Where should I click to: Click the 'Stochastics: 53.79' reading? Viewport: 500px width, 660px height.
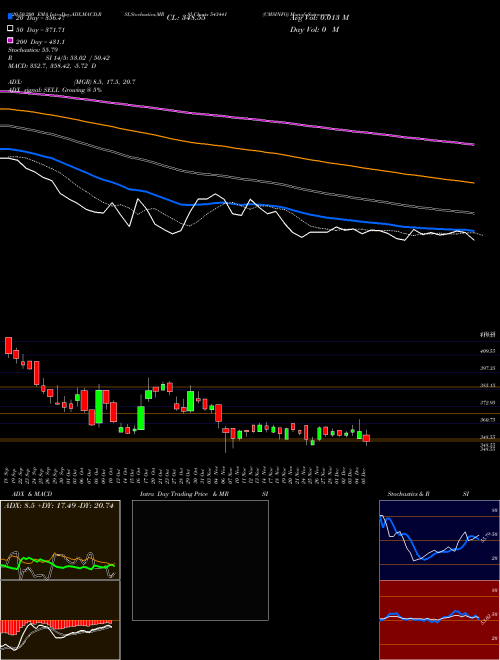(33, 50)
